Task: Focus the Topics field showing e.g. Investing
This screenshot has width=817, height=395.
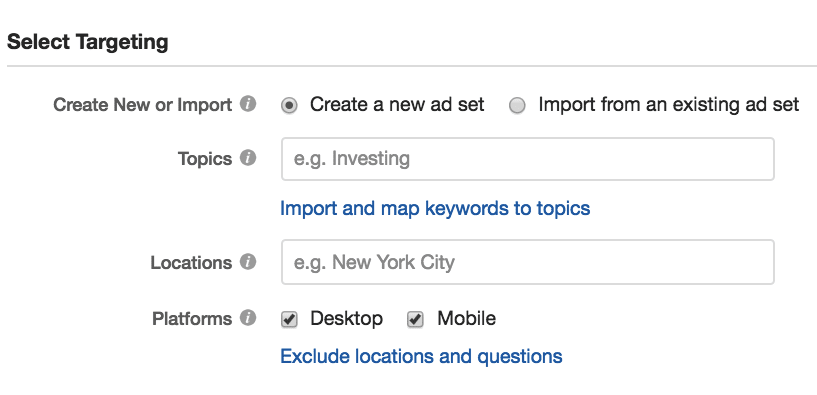Action: [528, 159]
